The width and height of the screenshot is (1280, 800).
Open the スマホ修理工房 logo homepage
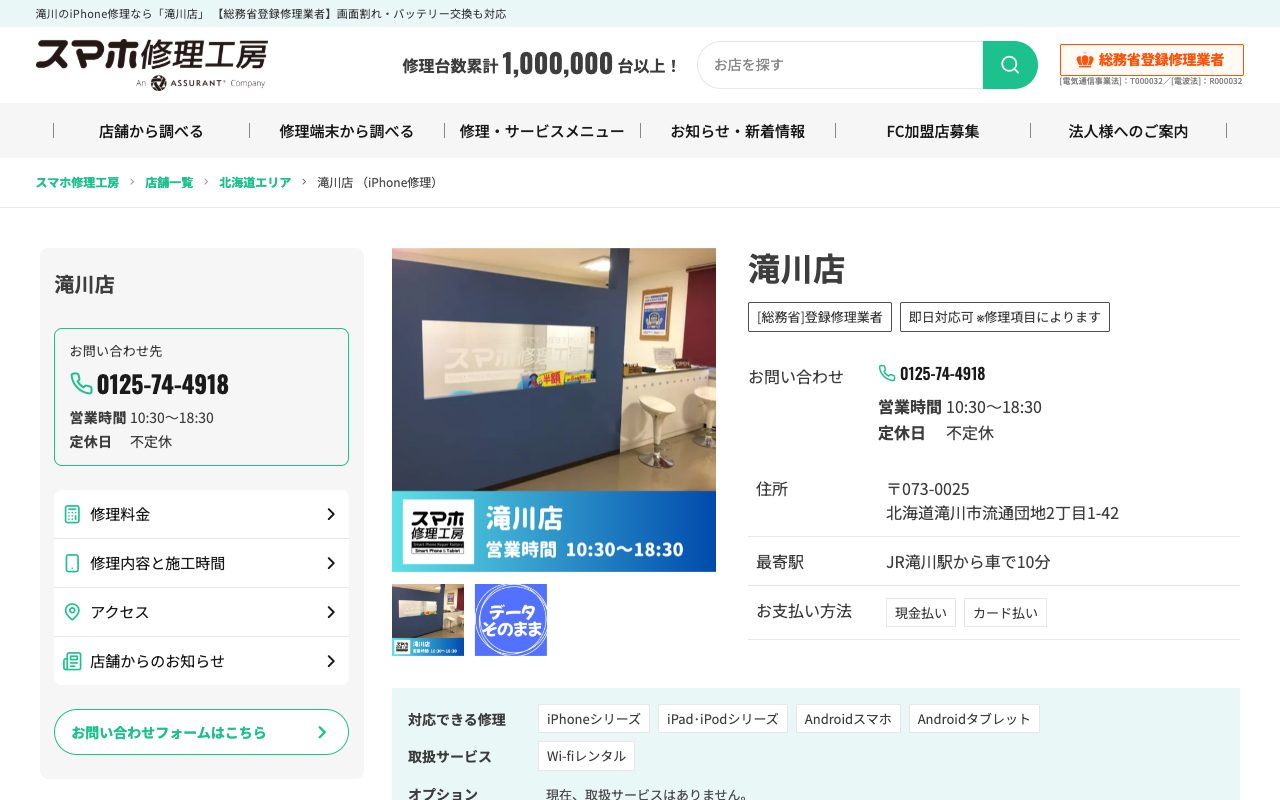(152, 65)
